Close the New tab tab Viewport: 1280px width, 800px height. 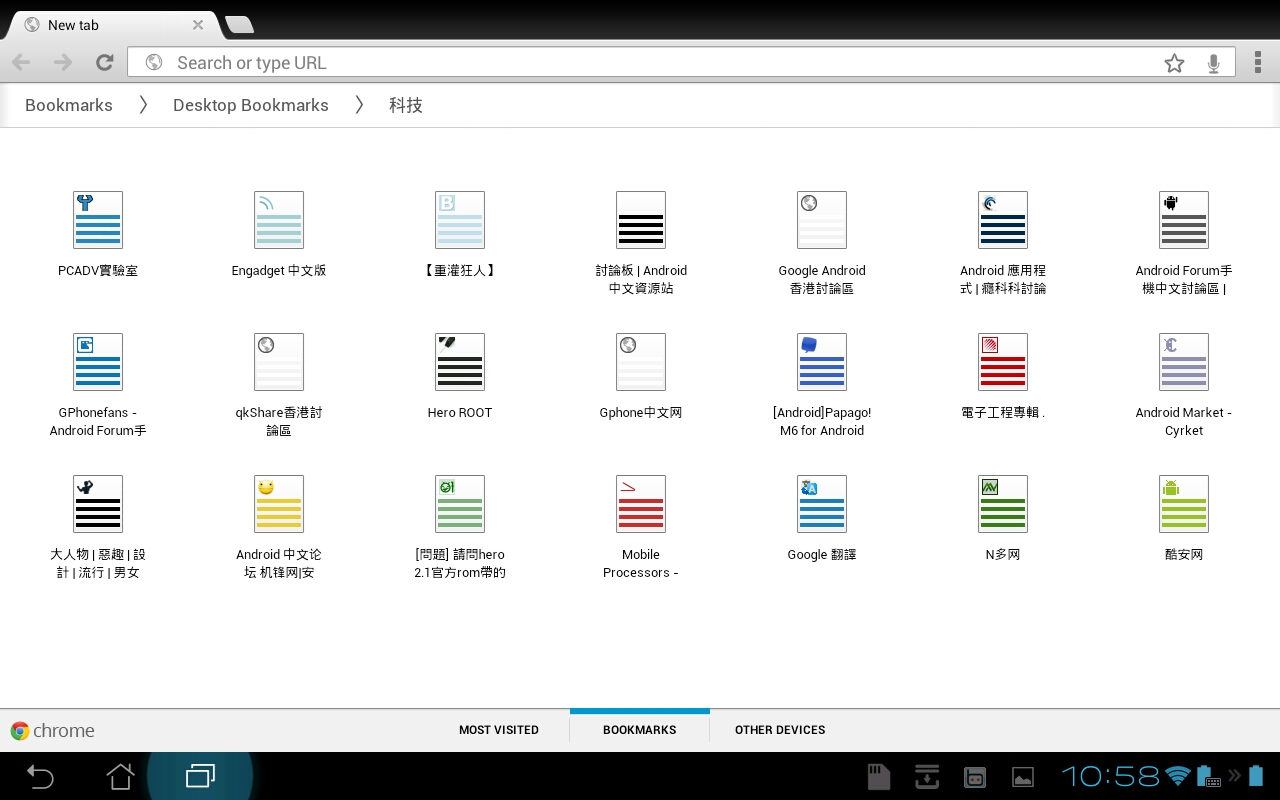198,25
